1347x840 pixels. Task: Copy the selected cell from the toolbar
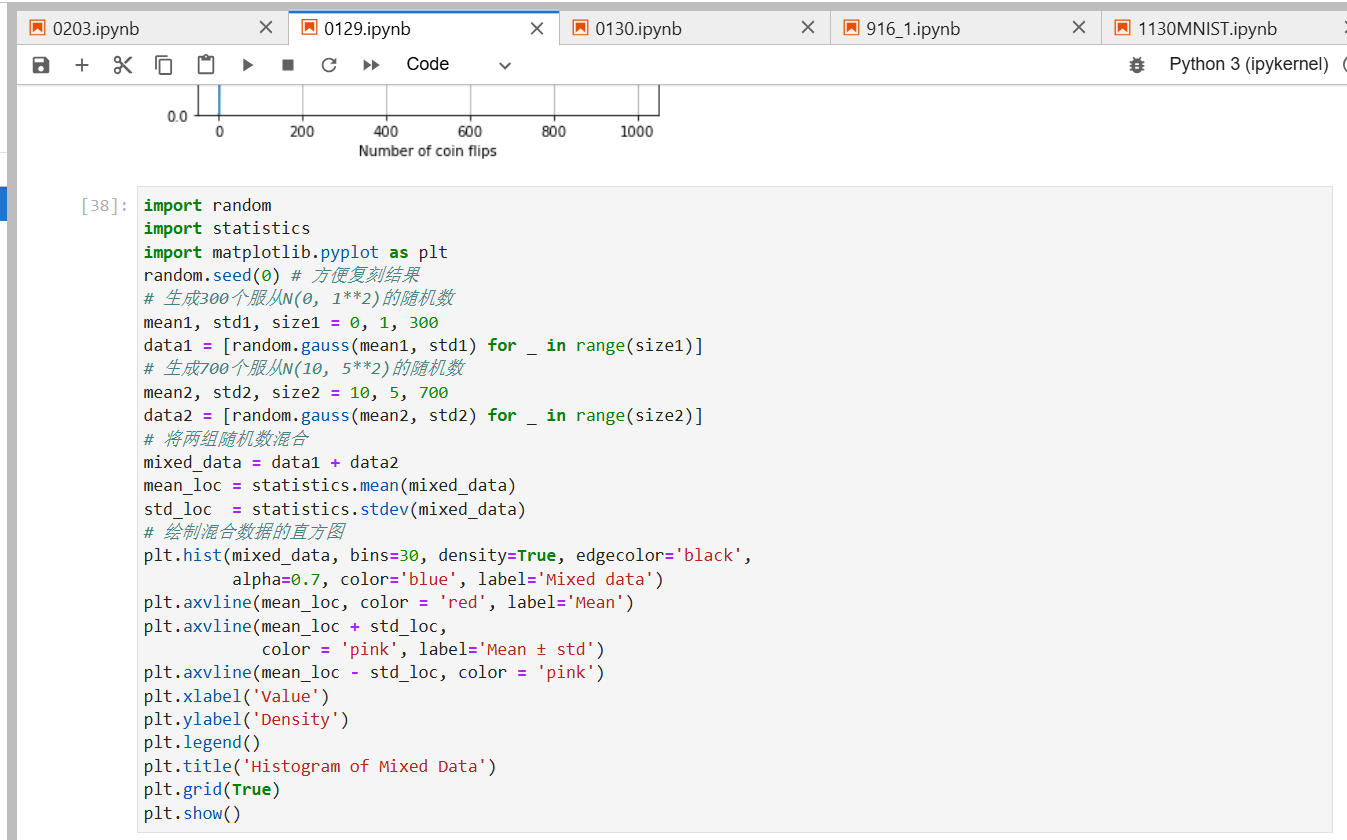pos(164,65)
